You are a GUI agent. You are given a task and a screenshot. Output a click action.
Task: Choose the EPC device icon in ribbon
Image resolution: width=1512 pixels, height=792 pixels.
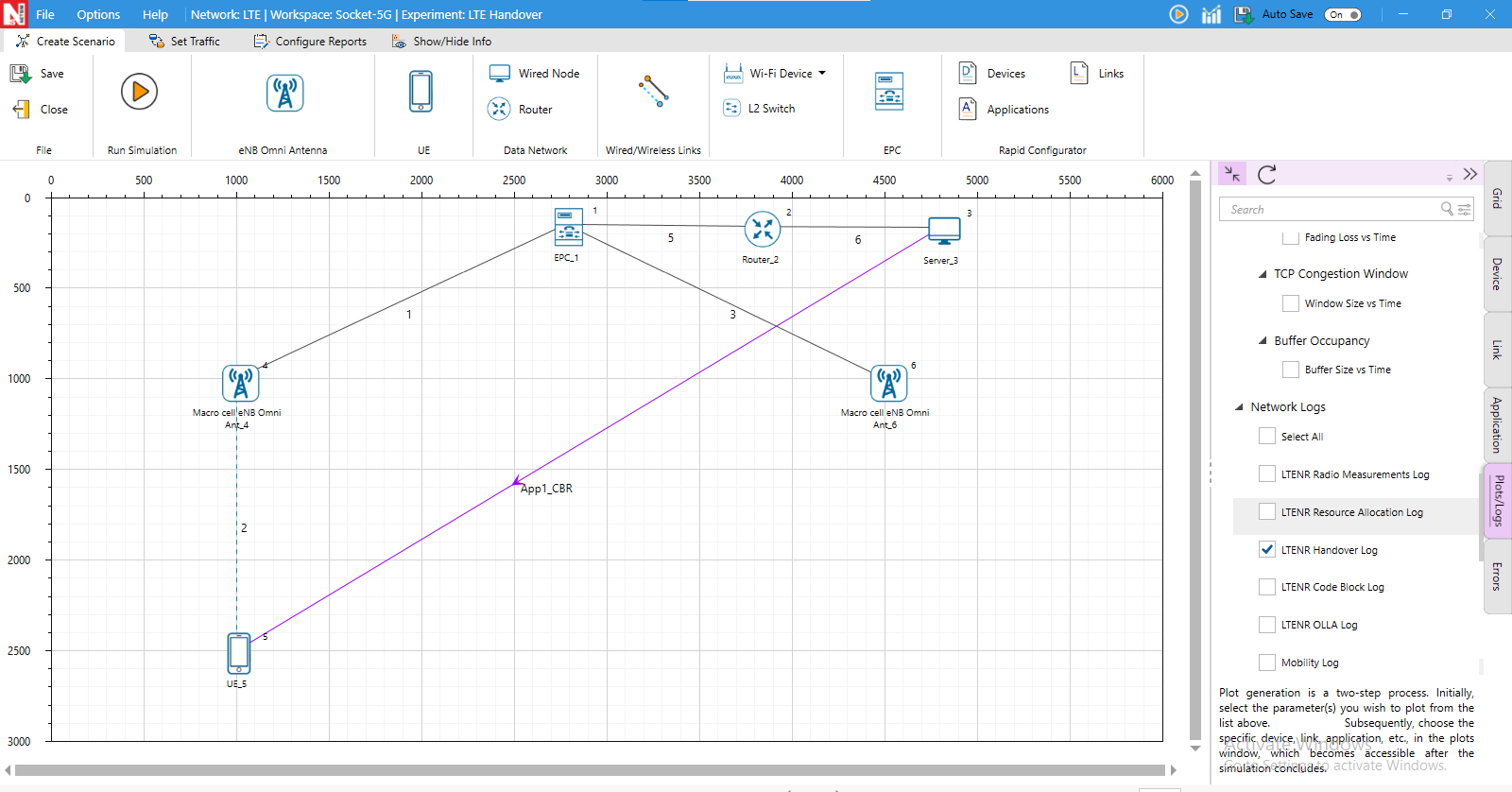tap(888, 92)
